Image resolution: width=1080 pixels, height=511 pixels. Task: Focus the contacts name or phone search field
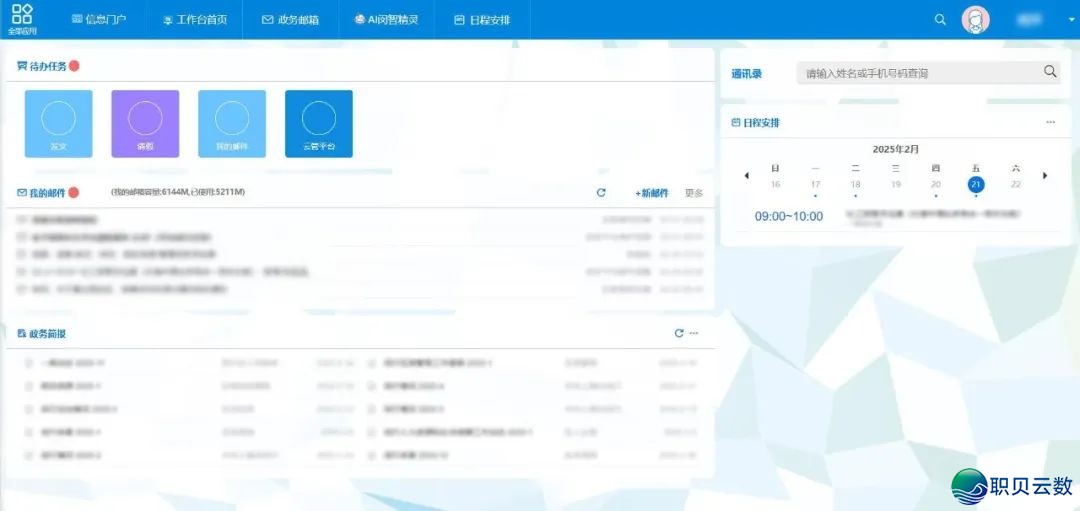(919, 73)
